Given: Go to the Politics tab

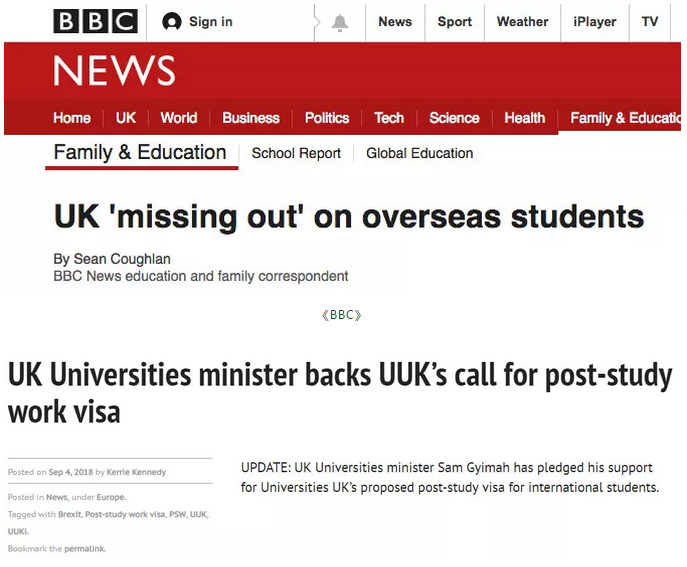Looking at the screenshot, I should (327, 118).
